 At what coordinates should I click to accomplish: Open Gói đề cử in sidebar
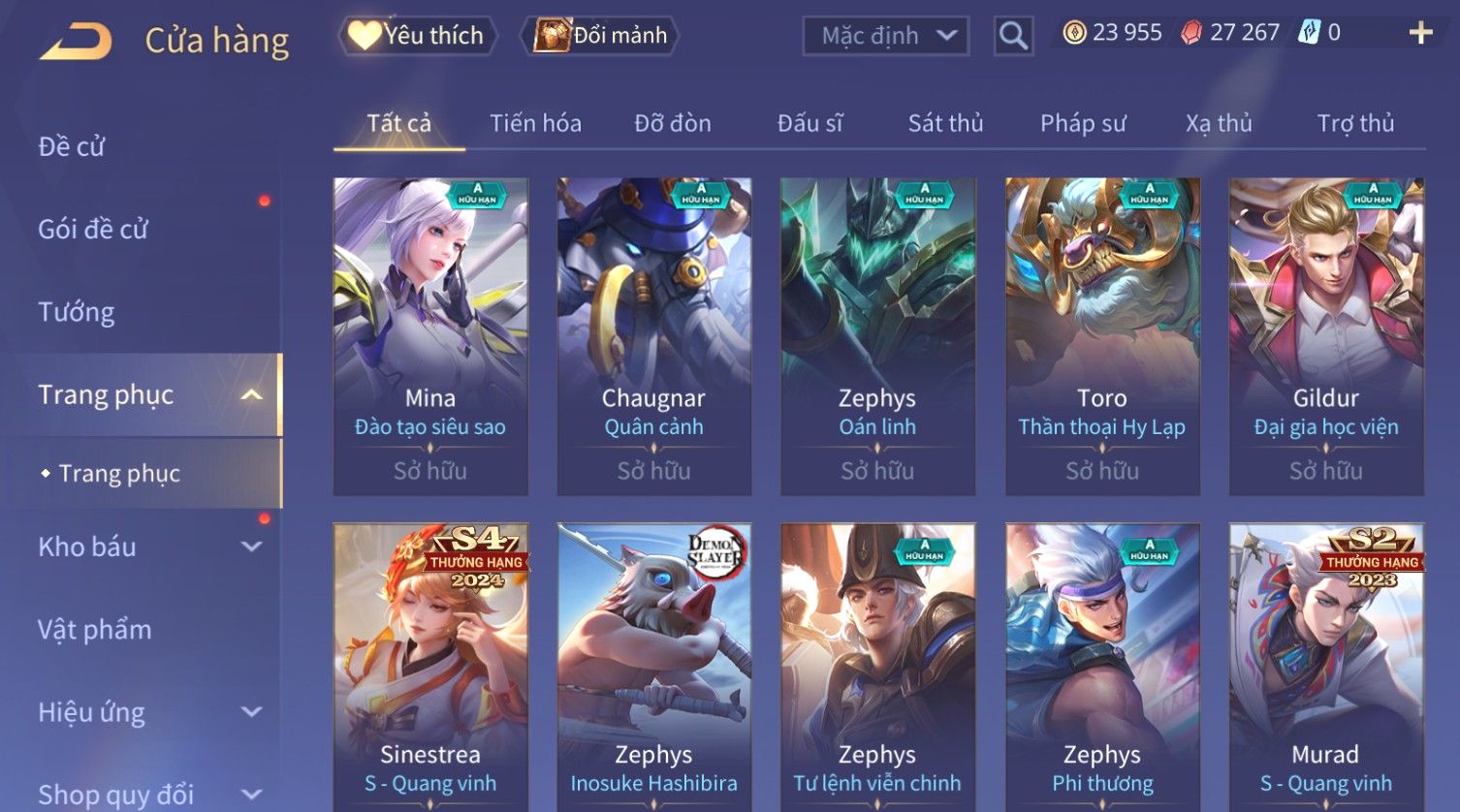(93, 230)
